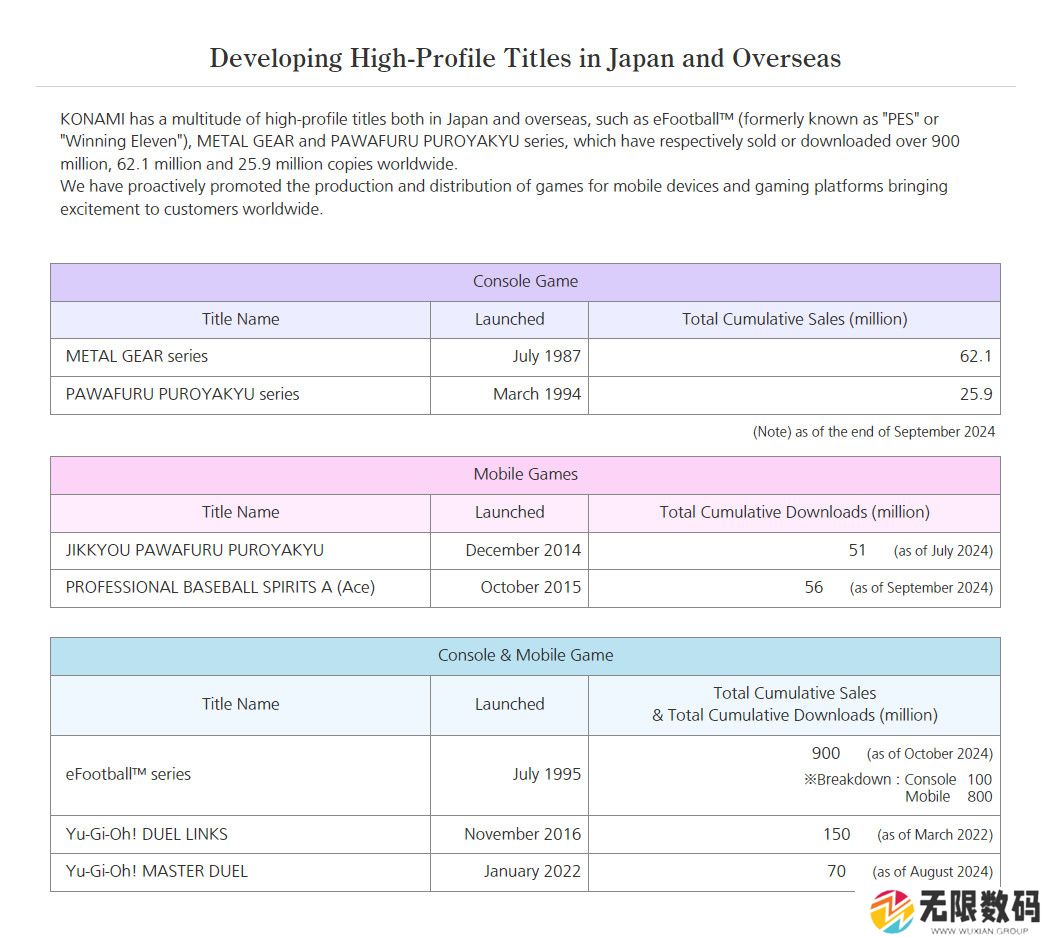The height and width of the screenshot is (937, 1055).
Task: Select the "November 2016" launch date
Action: pos(522,834)
